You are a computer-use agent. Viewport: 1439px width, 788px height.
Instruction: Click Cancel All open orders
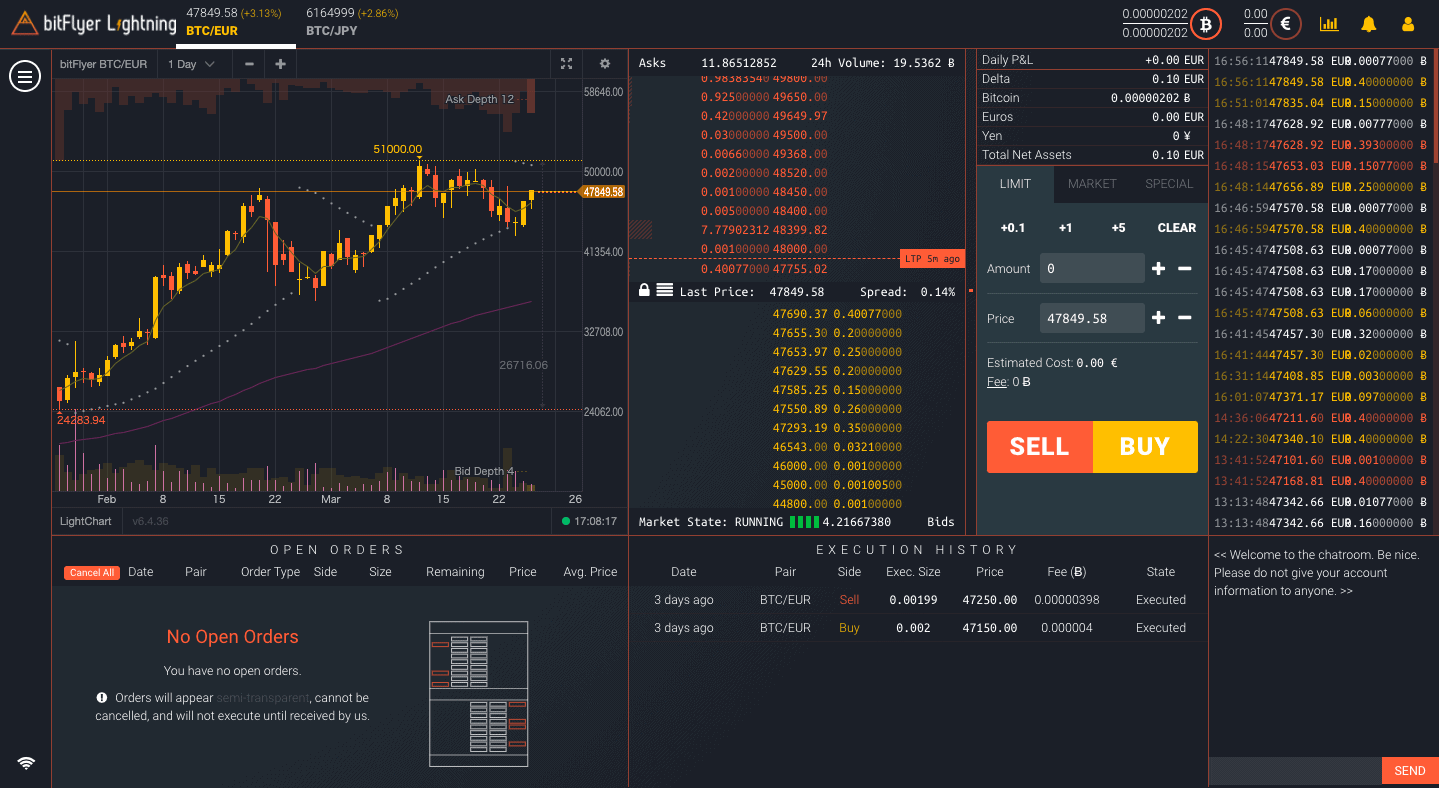click(x=92, y=573)
